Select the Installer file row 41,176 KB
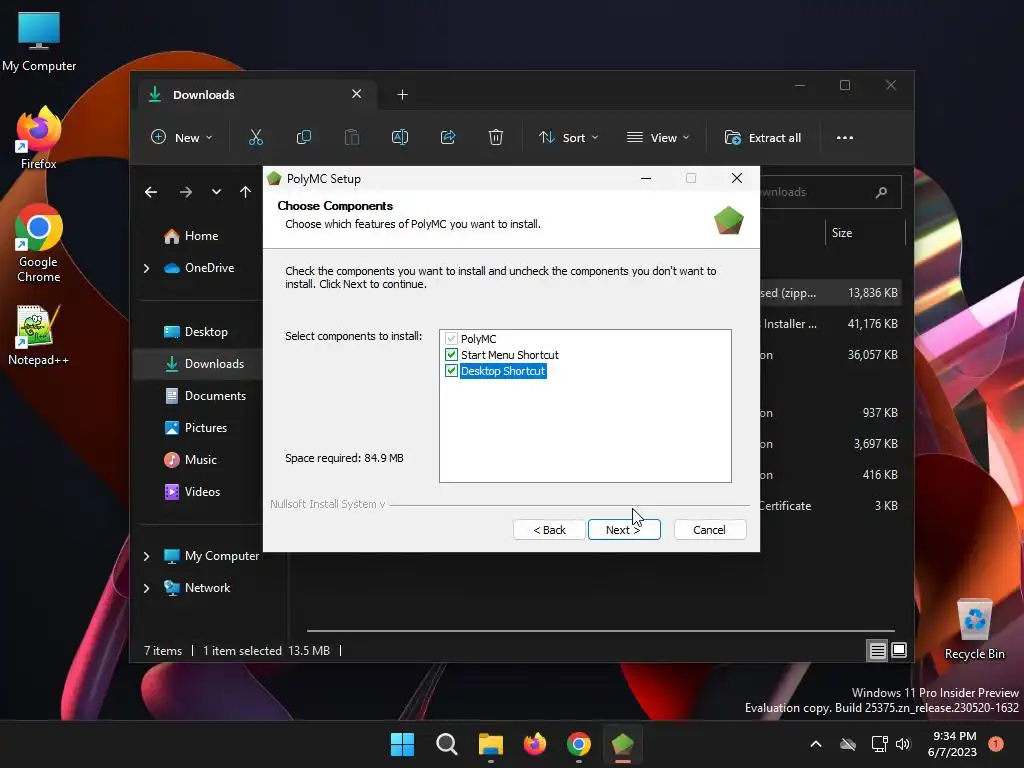Image resolution: width=1024 pixels, height=768 pixels. 831,324
